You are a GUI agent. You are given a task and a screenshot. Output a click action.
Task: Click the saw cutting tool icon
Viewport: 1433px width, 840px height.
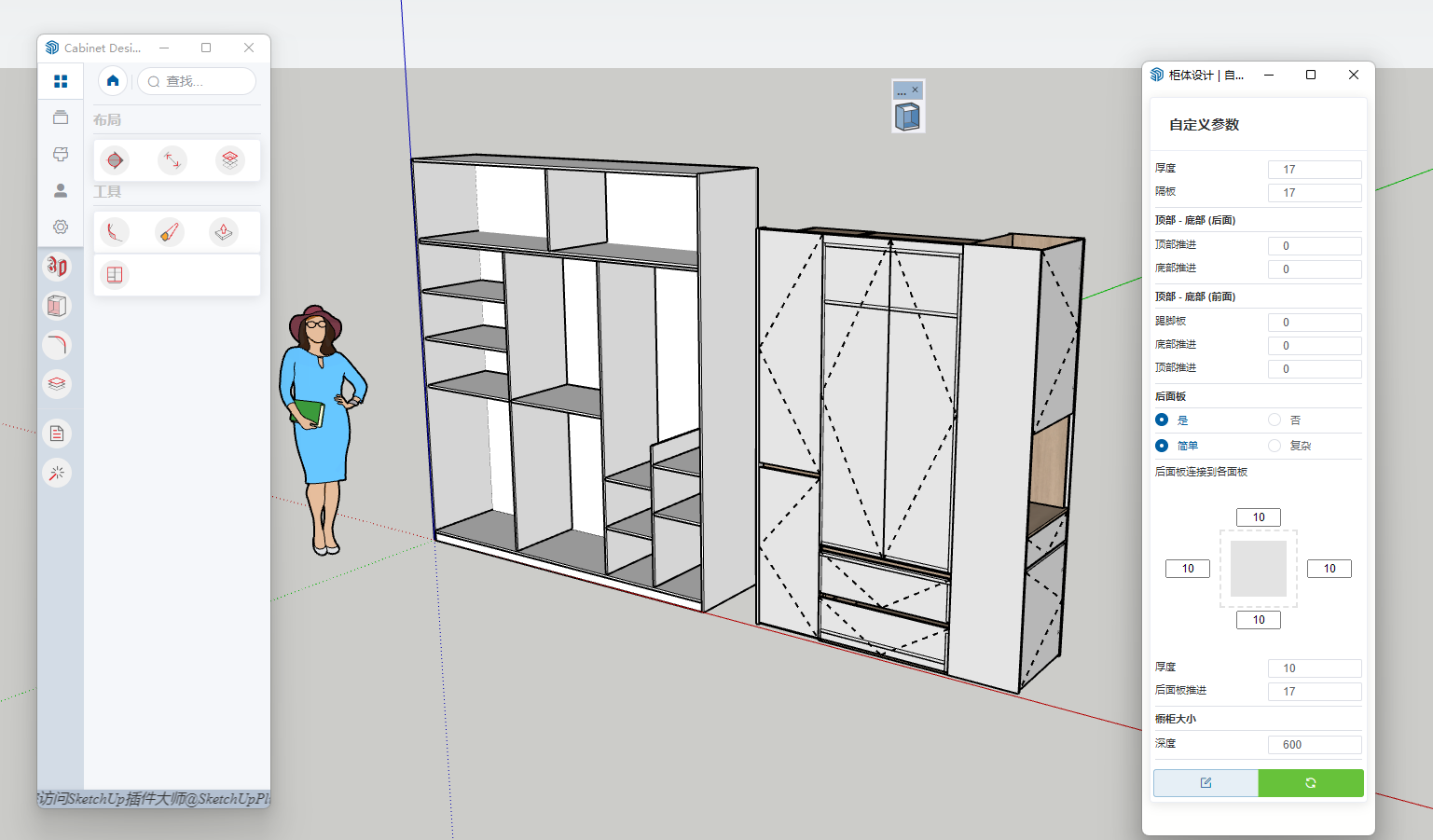169,232
